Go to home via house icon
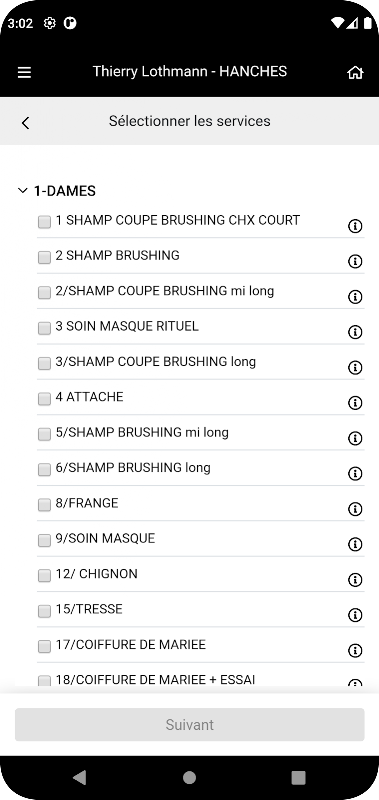The height and width of the screenshot is (800, 379). [355, 72]
